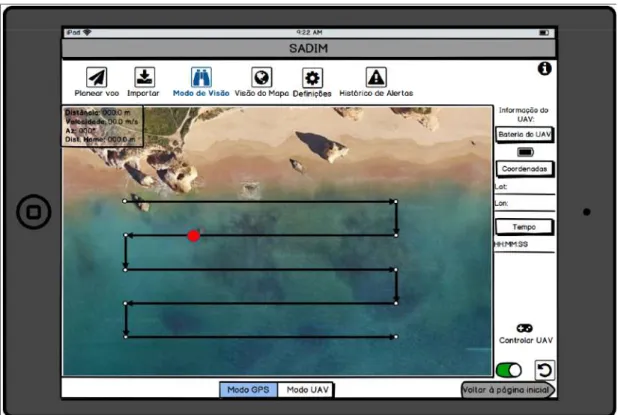The image size is (618, 415).
Task: Switch to Modo UAV
Action: 306,390
